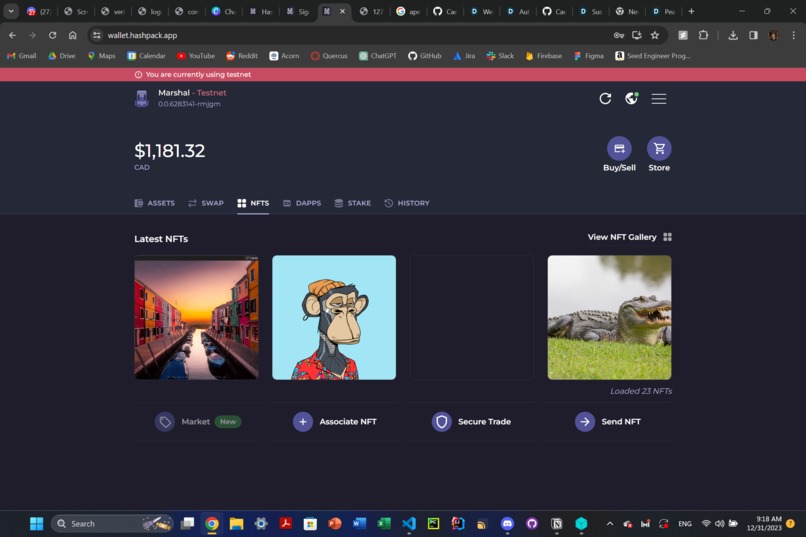Click the install app icon in address bar
This screenshot has width=806, height=537.
pos(637,35)
